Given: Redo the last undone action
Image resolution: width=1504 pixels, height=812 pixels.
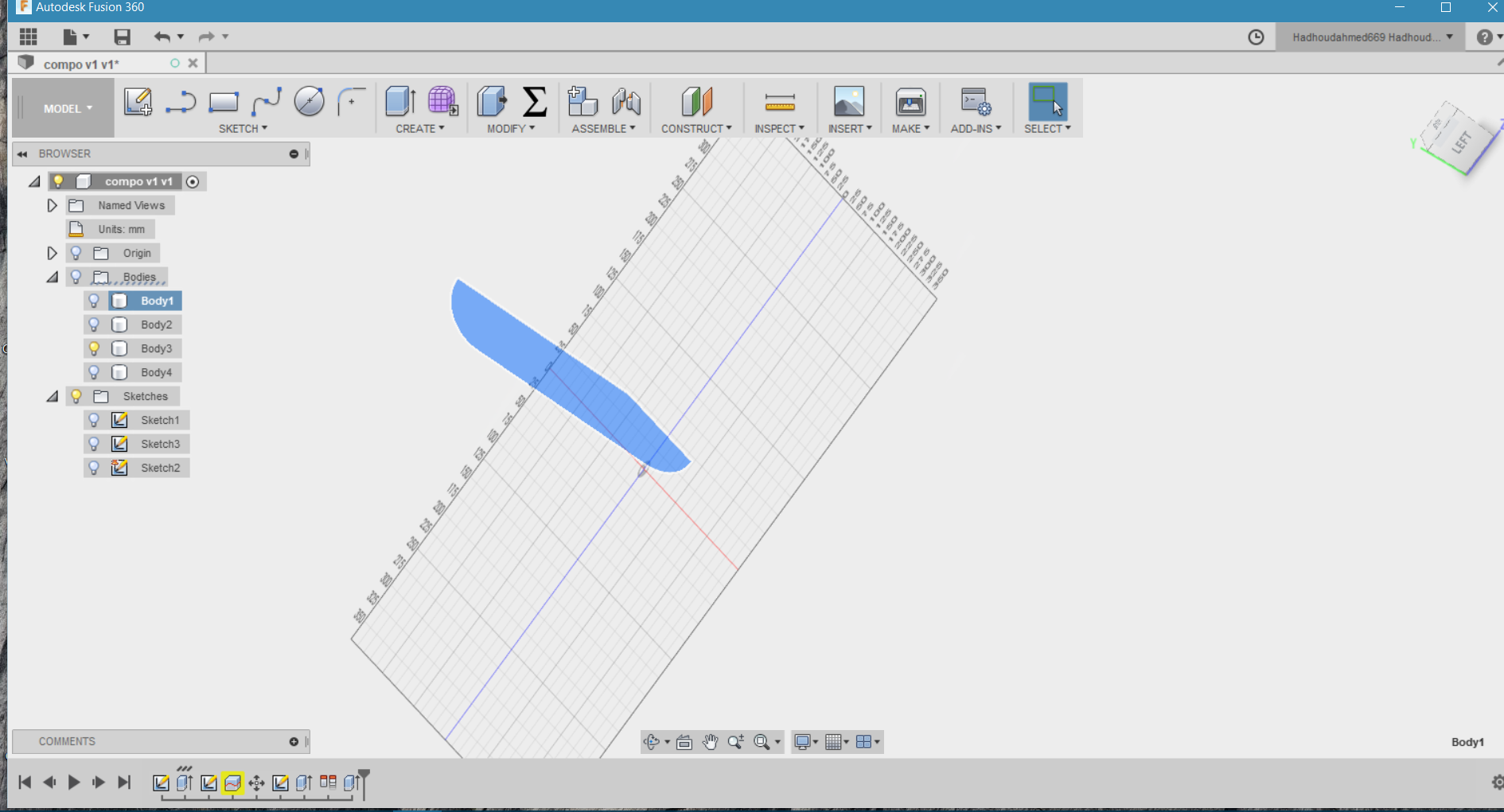Looking at the screenshot, I should coord(207,37).
